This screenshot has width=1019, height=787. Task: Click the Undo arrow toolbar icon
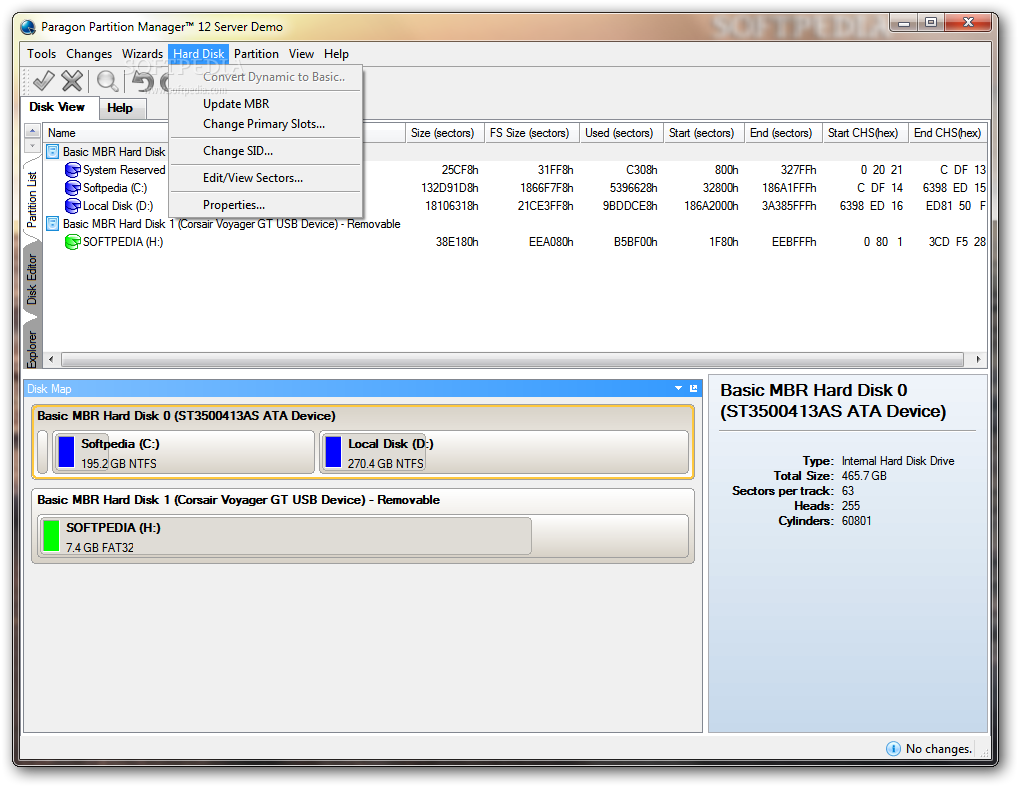click(x=142, y=81)
